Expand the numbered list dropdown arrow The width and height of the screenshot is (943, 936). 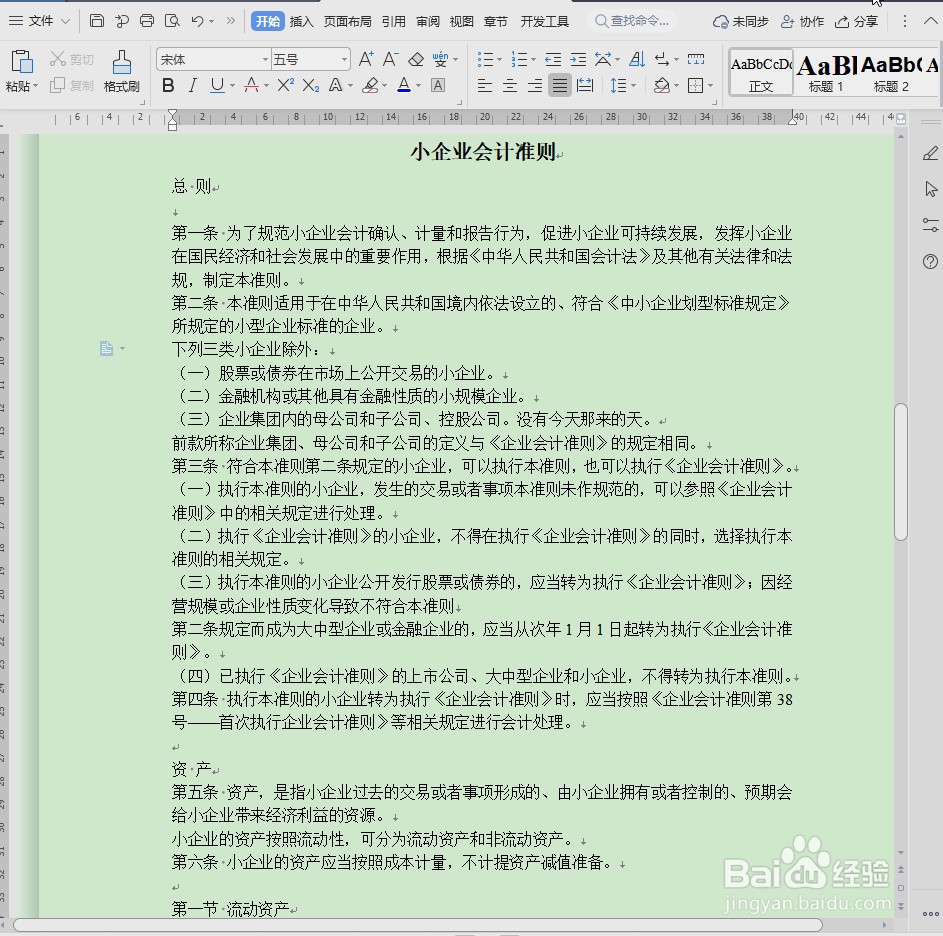(533, 60)
